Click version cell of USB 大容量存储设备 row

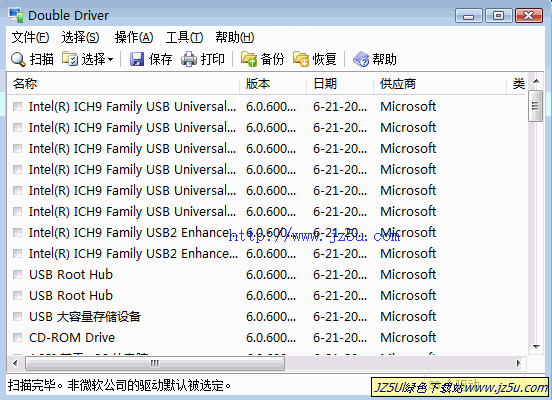point(271,316)
